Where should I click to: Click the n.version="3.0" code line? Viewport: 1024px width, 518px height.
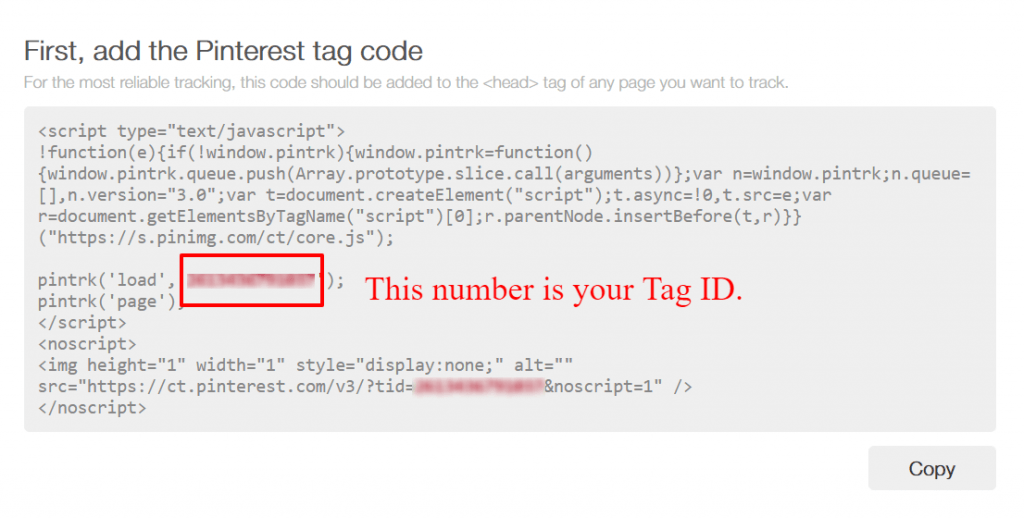[x=435, y=195]
